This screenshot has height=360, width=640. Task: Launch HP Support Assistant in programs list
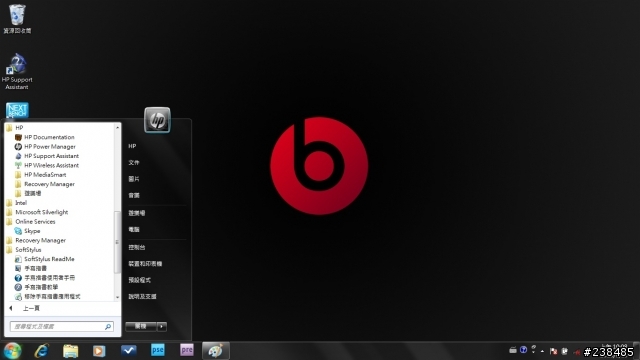coord(47,156)
